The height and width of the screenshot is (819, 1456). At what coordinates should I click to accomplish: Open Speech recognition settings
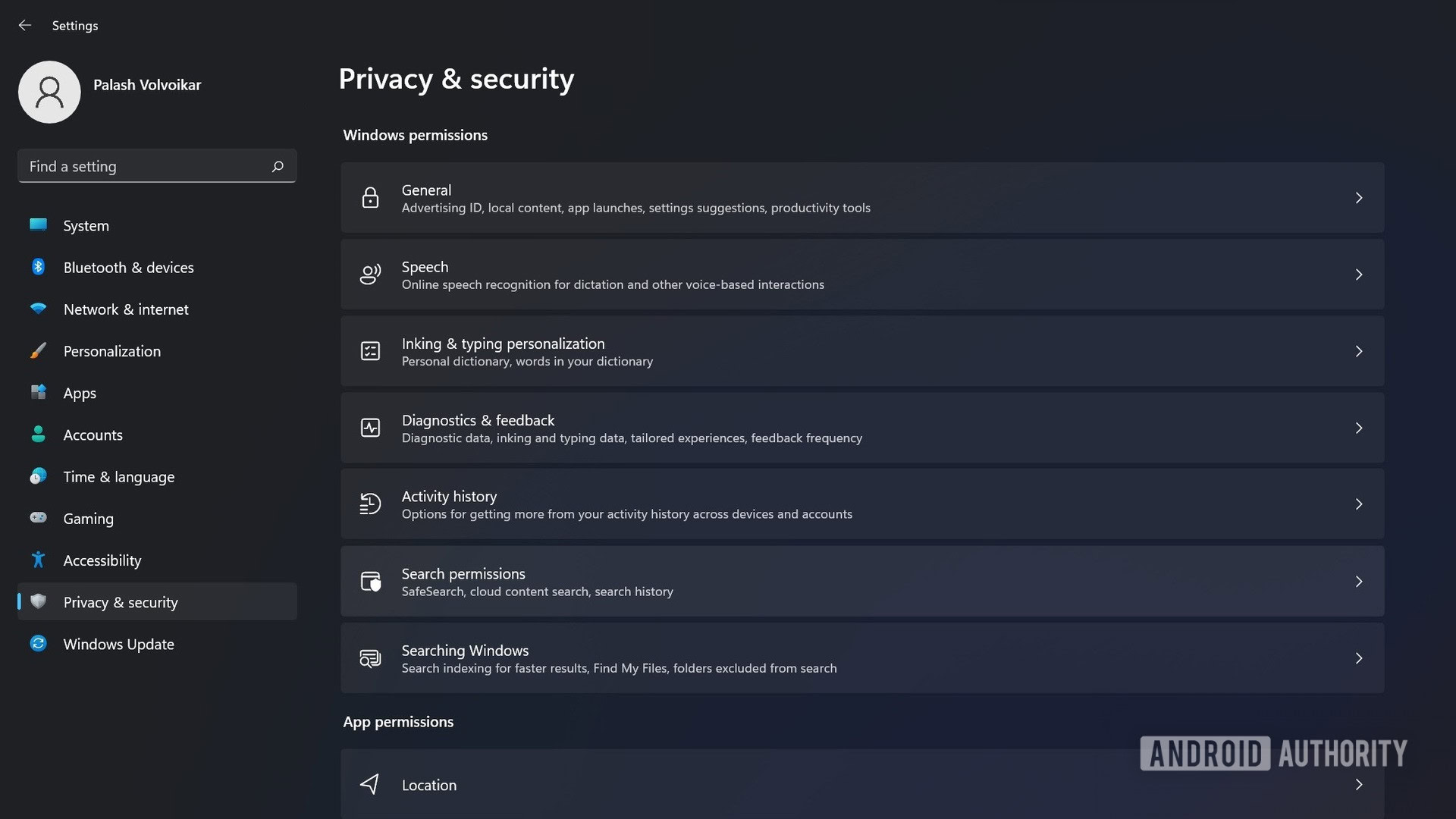pyautogui.click(x=862, y=274)
